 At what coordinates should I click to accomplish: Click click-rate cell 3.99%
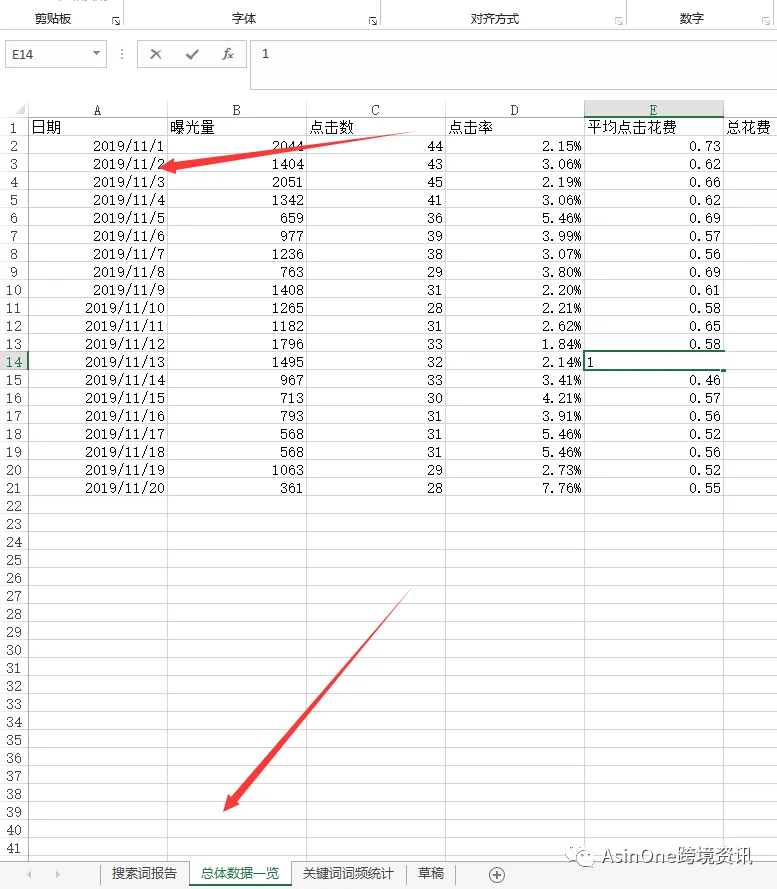pyautogui.click(x=514, y=236)
